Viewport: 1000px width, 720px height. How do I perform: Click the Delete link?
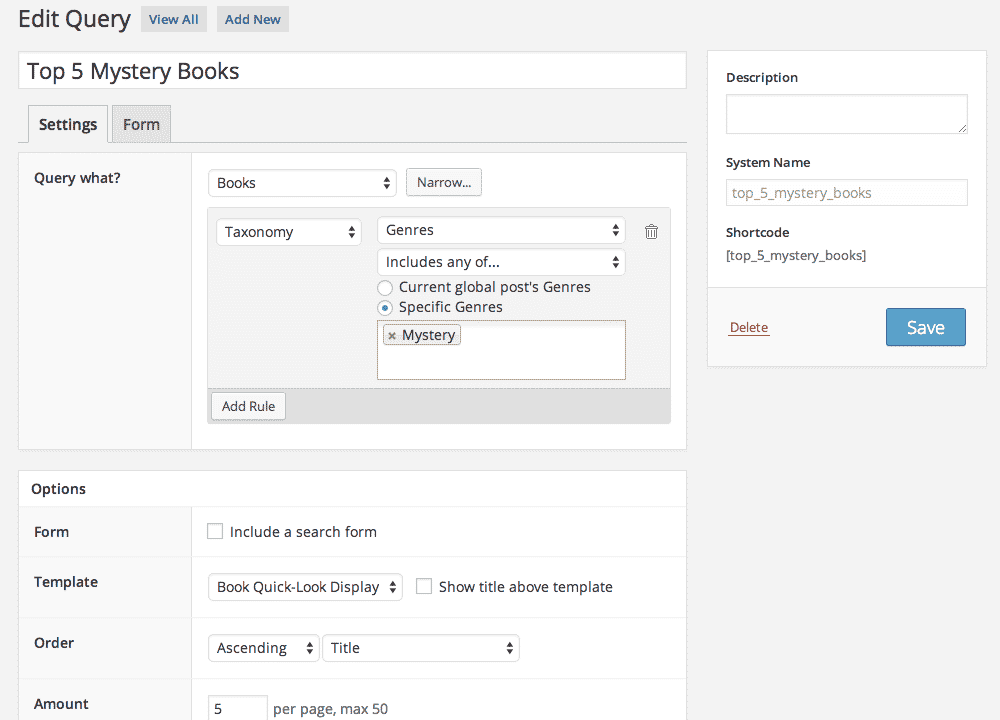click(x=749, y=327)
